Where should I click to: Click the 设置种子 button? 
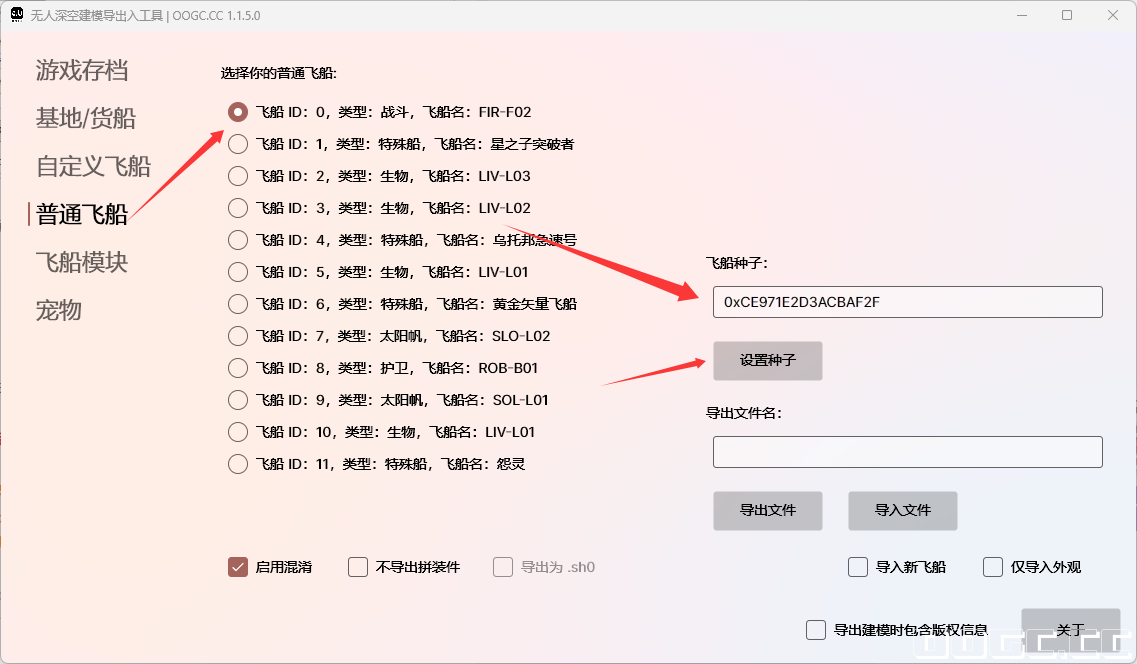tap(767, 361)
